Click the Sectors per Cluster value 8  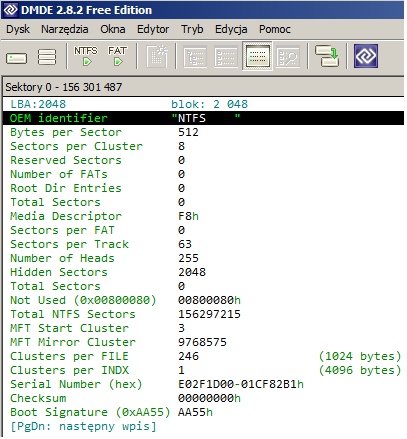(x=181, y=146)
